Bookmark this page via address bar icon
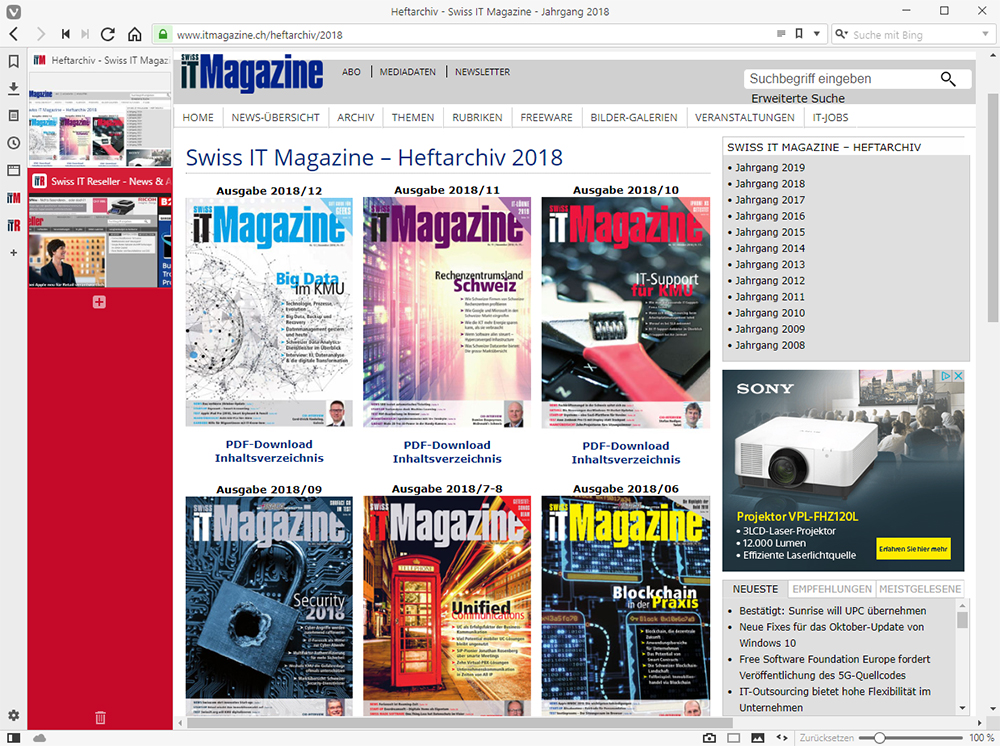Viewport: 1000px width, 746px height. pyautogui.click(x=798, y=34)
